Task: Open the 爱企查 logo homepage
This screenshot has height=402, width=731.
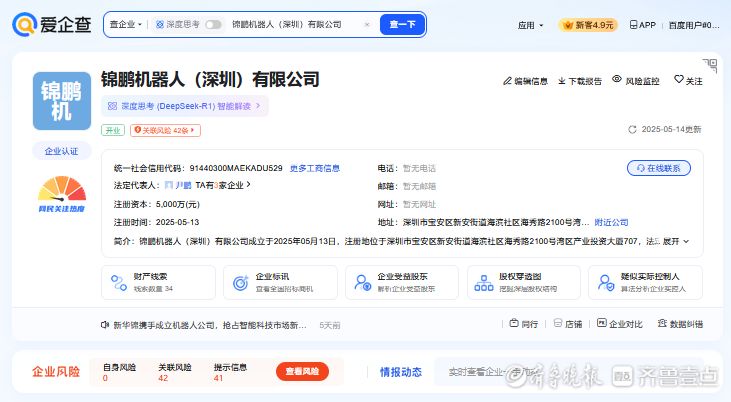Action: point(52,24)
